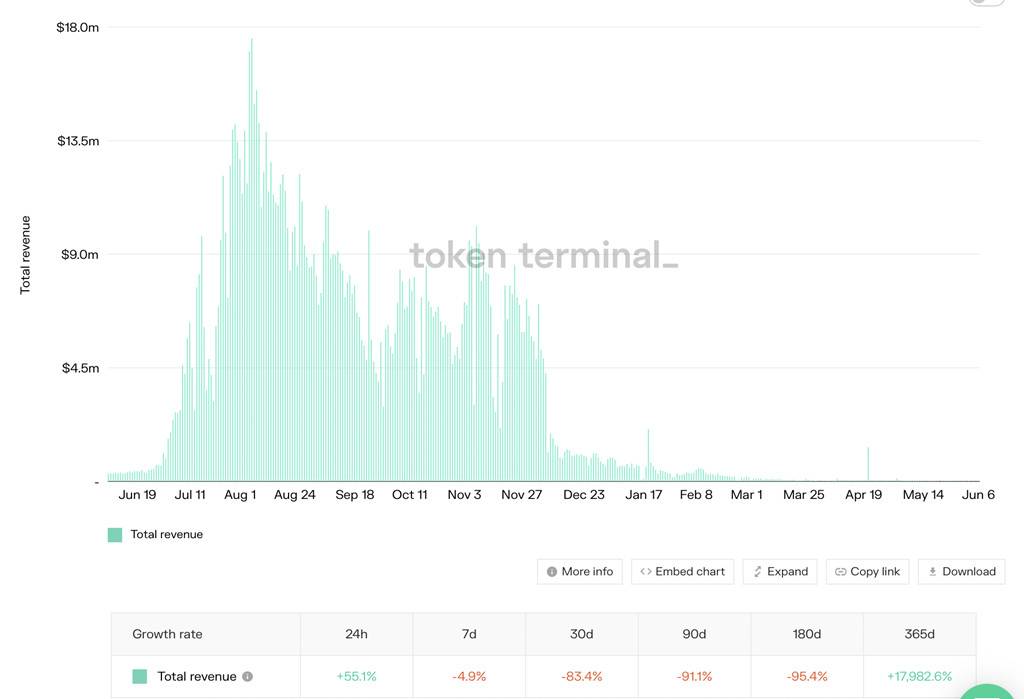Screen dimensions: 1024x699
Task: Click the 90d column header
Action: 694,634
